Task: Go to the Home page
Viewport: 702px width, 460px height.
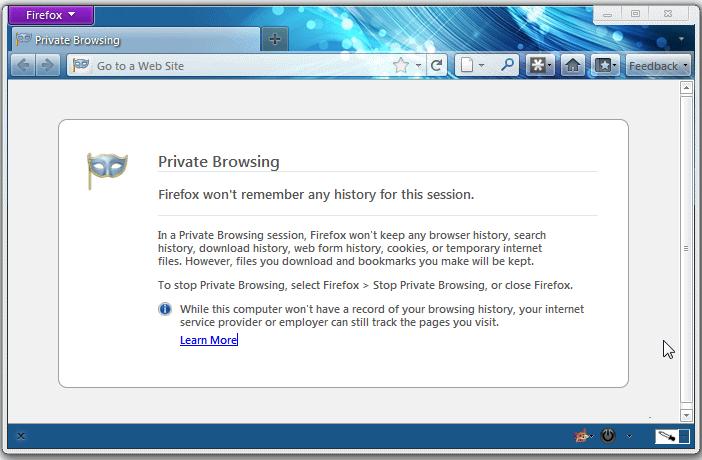Action: [x=572, y=66]
